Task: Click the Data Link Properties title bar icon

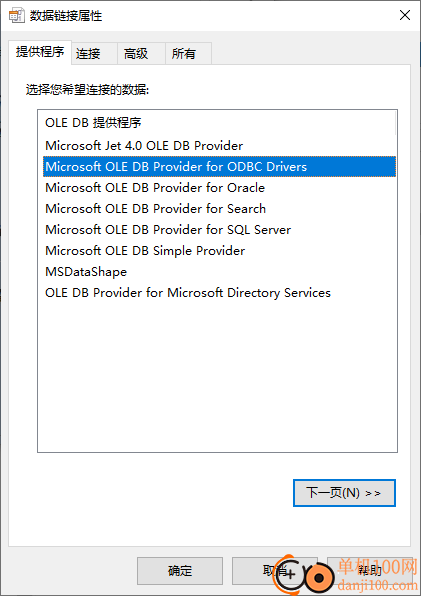Action: [17, 16]
